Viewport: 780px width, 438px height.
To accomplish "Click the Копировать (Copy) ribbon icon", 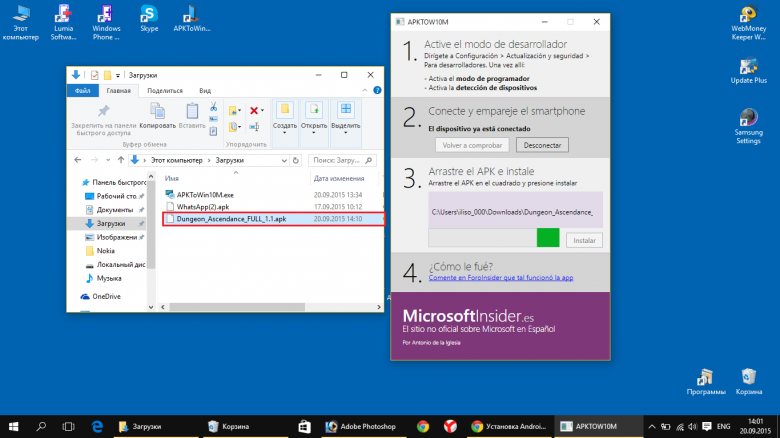I will tap(157, 110).
